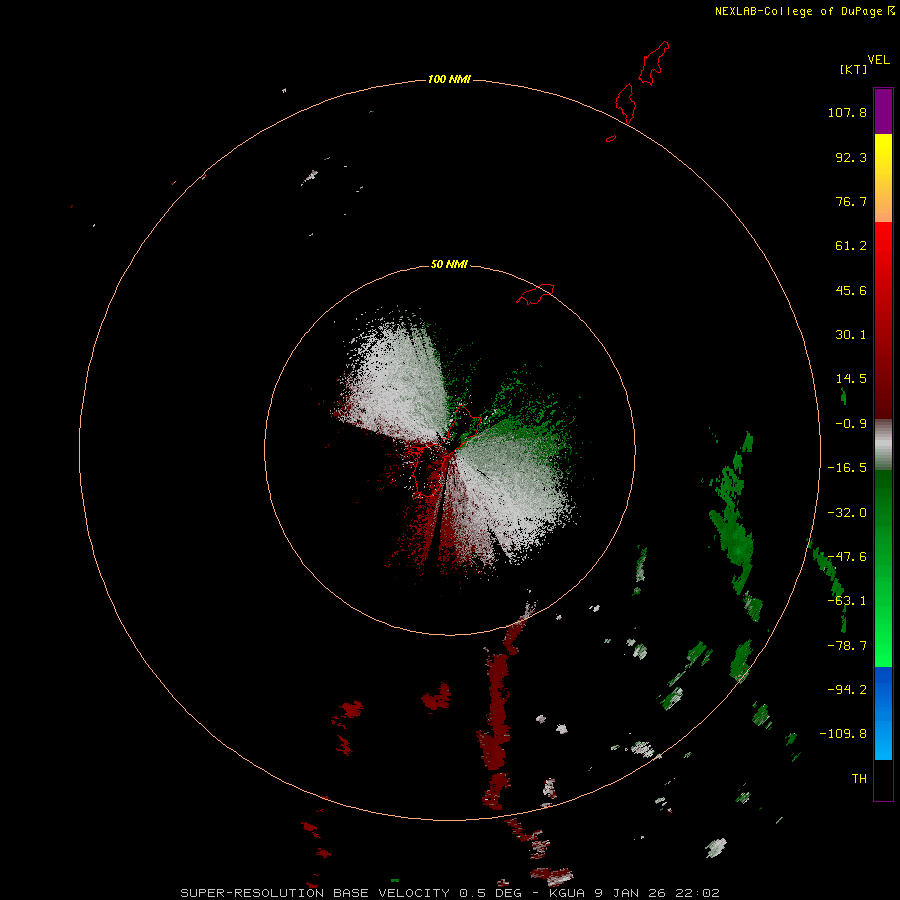The width and height of the screenshot is (900, 900).
Task: Click the 45.6 velocity scale value
Action: click(x=851, y=290)
